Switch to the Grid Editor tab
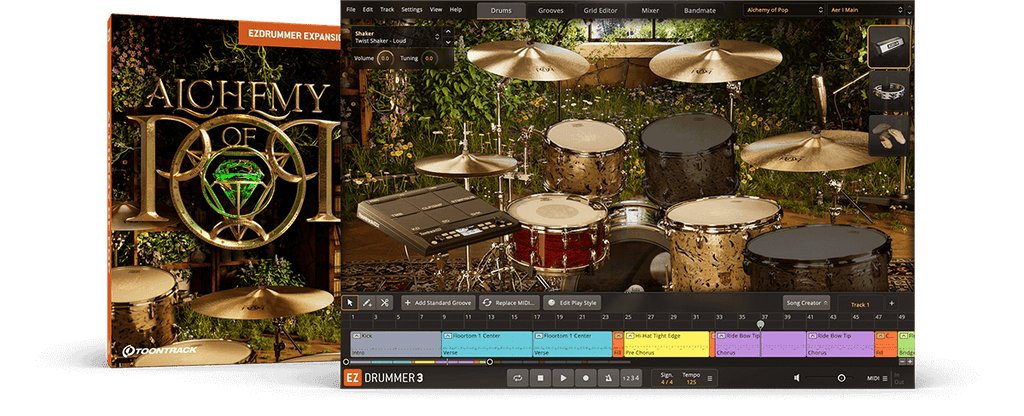Screen dimensions: 1024x416 [x=600, y=10]
